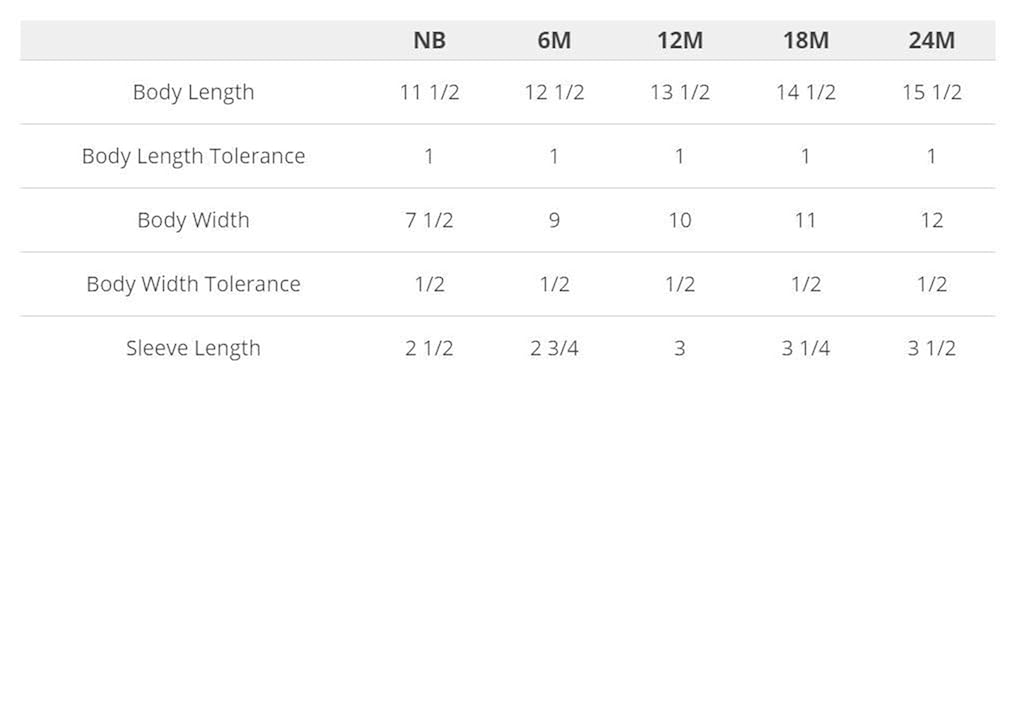The width and height of the screenshot is (1021, 717).
Task: Select the Body Width Tolerance row label
Action: click(193, 284)
